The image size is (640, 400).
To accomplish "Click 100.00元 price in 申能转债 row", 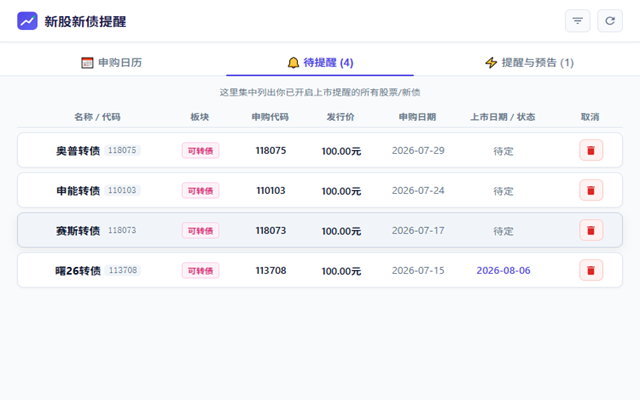I will 341,191.
